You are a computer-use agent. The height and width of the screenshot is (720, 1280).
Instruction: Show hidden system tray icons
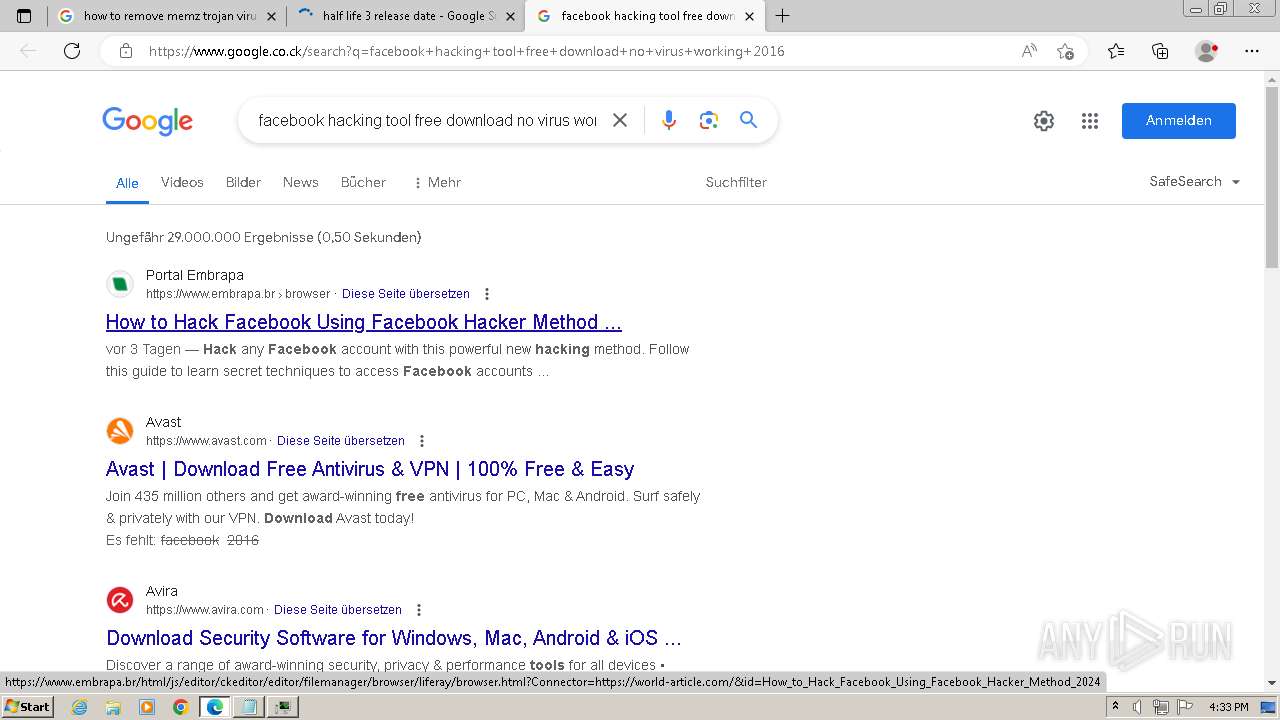point(1116,707)
